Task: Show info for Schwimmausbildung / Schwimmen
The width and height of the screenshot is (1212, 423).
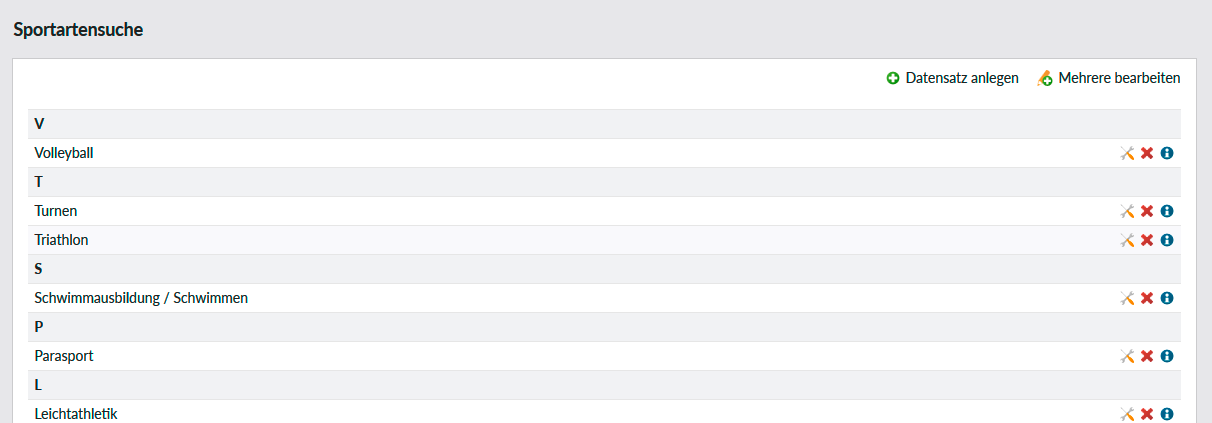Action: pos(1166,298)
